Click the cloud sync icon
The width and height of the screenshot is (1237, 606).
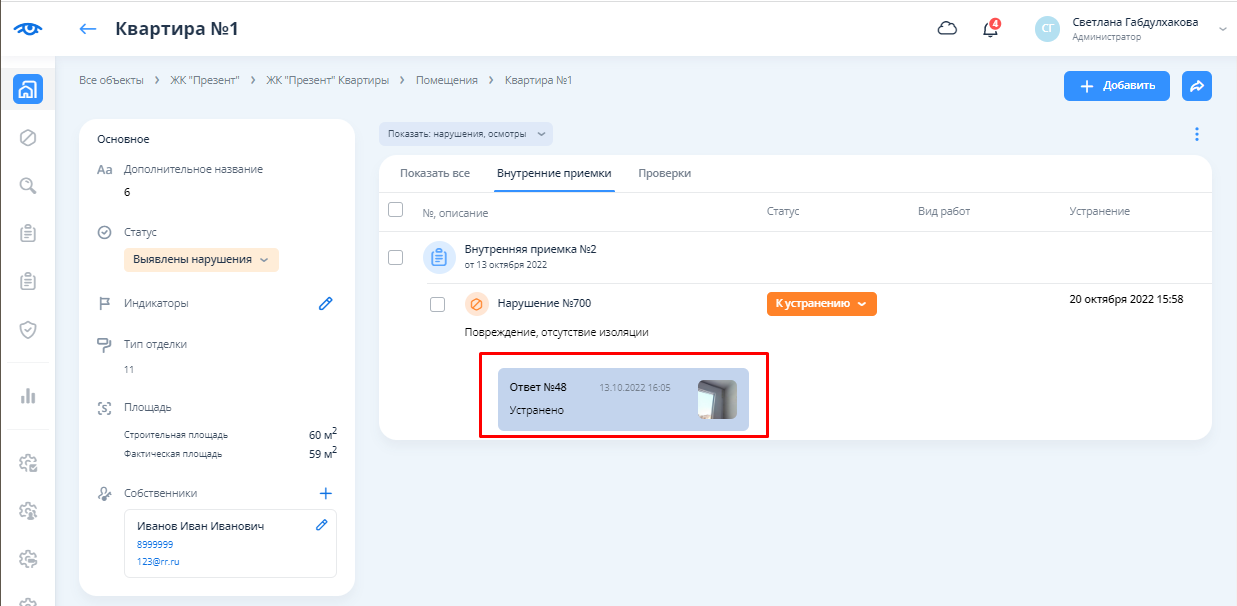coord(946,29)
